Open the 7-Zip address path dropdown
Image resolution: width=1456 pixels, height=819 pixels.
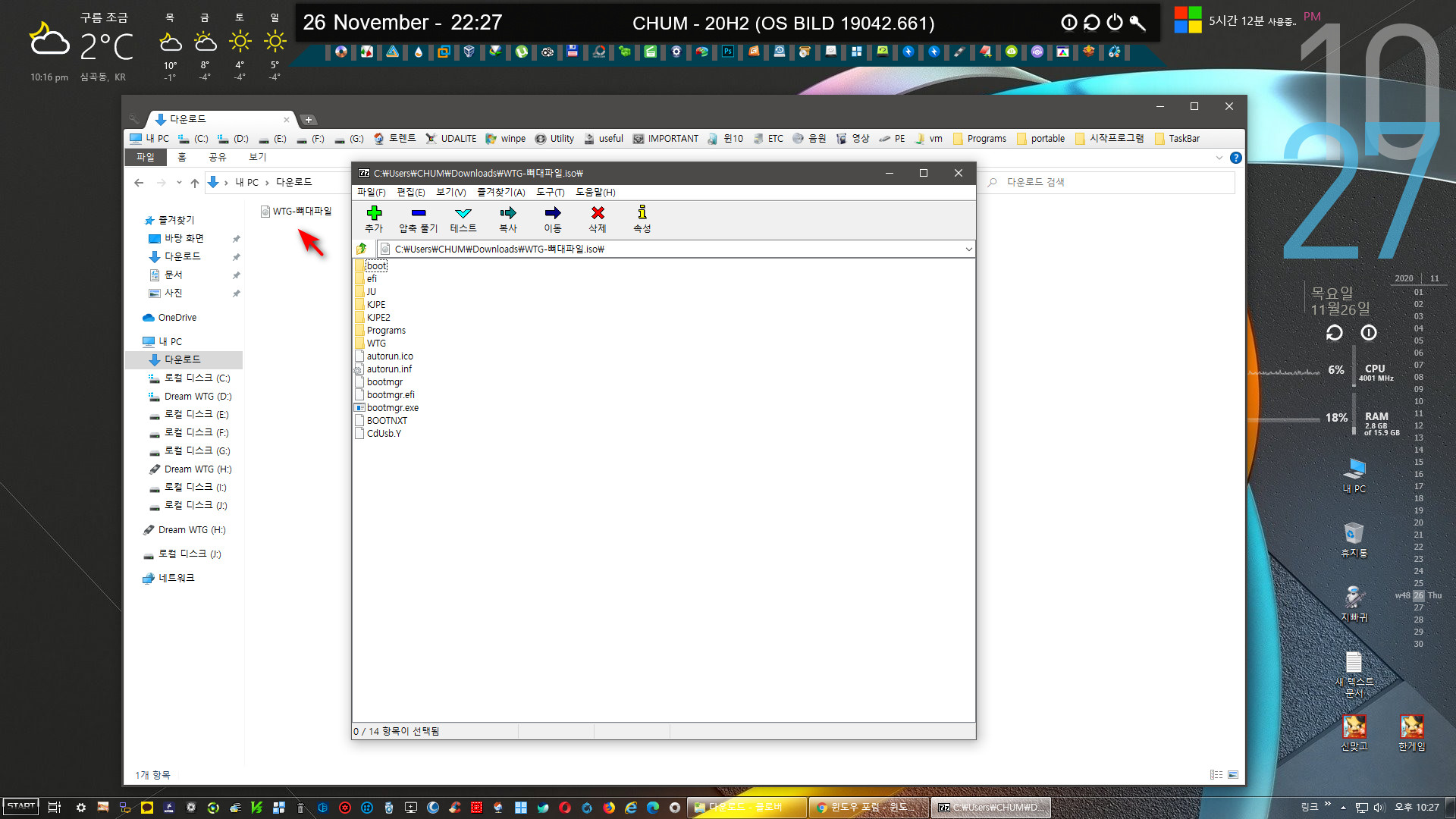(x=968, y=249)
